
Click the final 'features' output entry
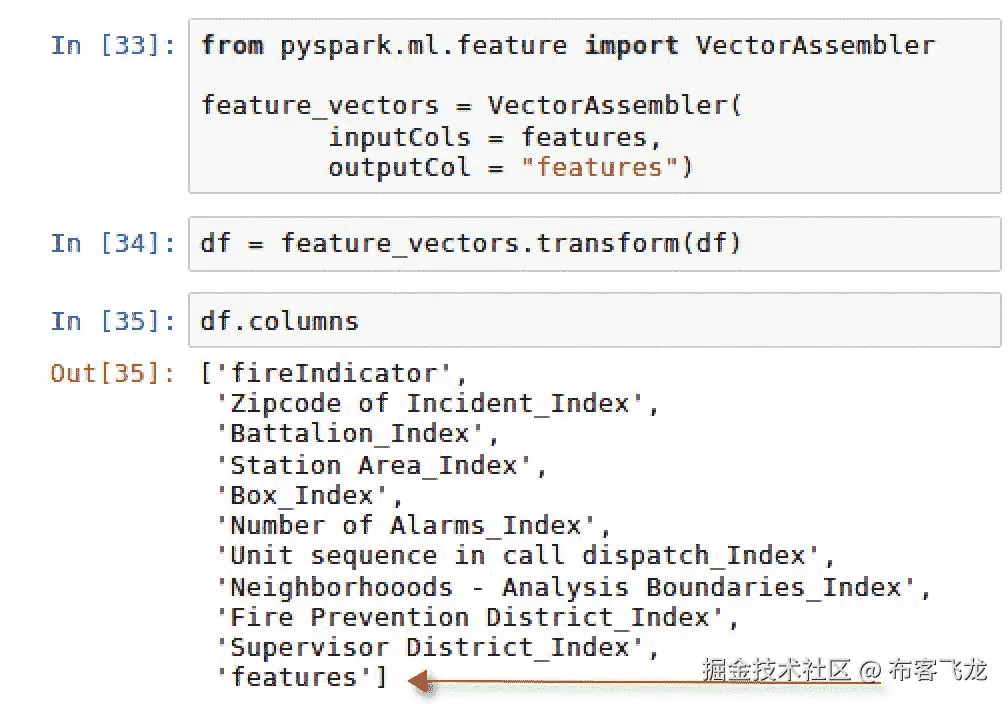click(x=294, y=678)
